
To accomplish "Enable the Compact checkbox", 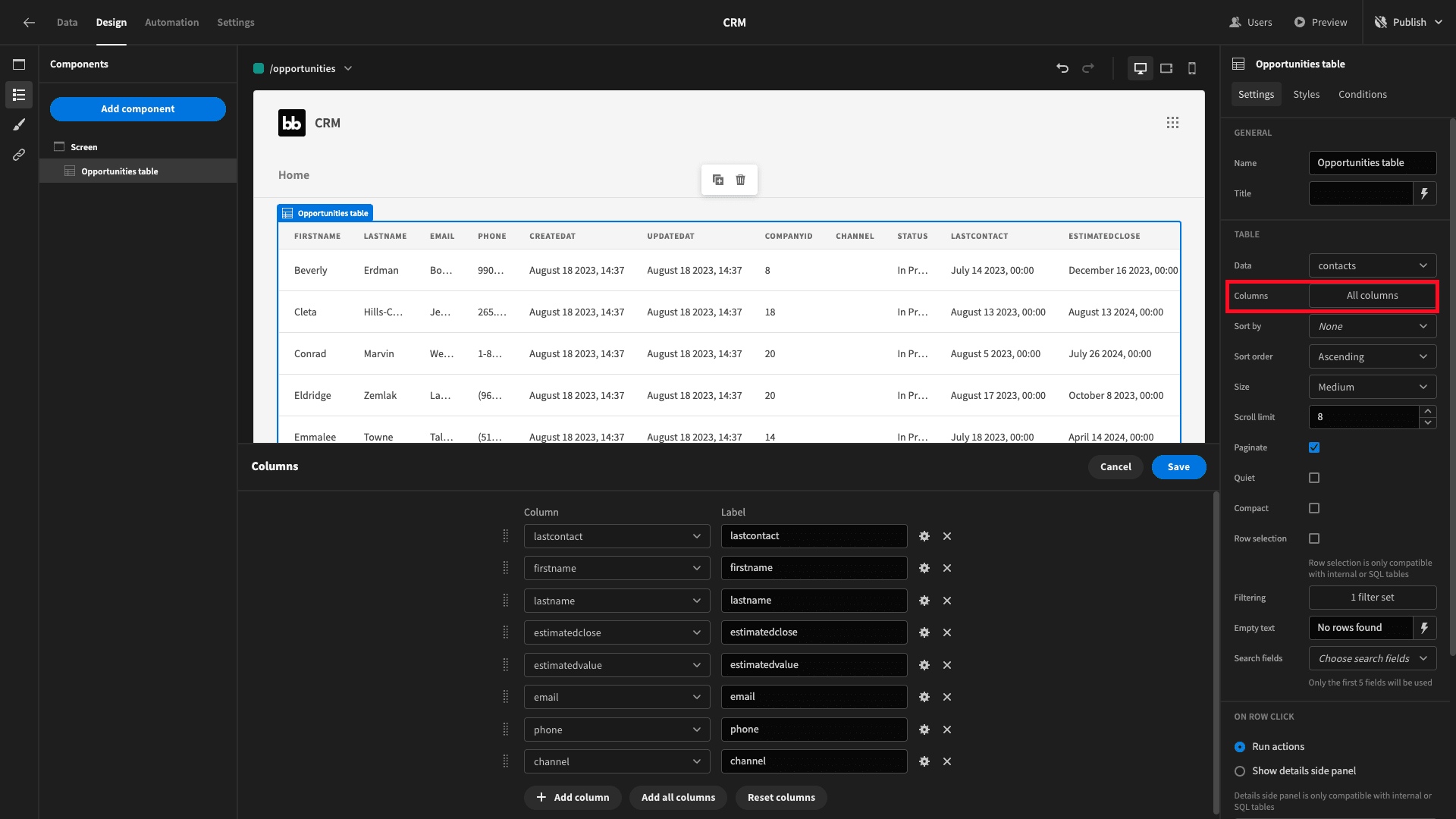I will pyautogui.click(x=1314, y=508).
